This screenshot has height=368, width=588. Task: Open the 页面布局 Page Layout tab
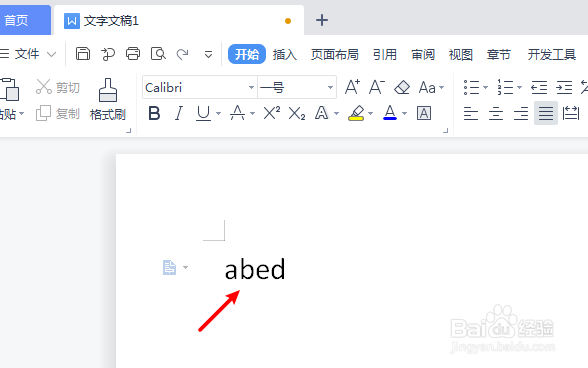pyautogui.click(x=334, y=55)
